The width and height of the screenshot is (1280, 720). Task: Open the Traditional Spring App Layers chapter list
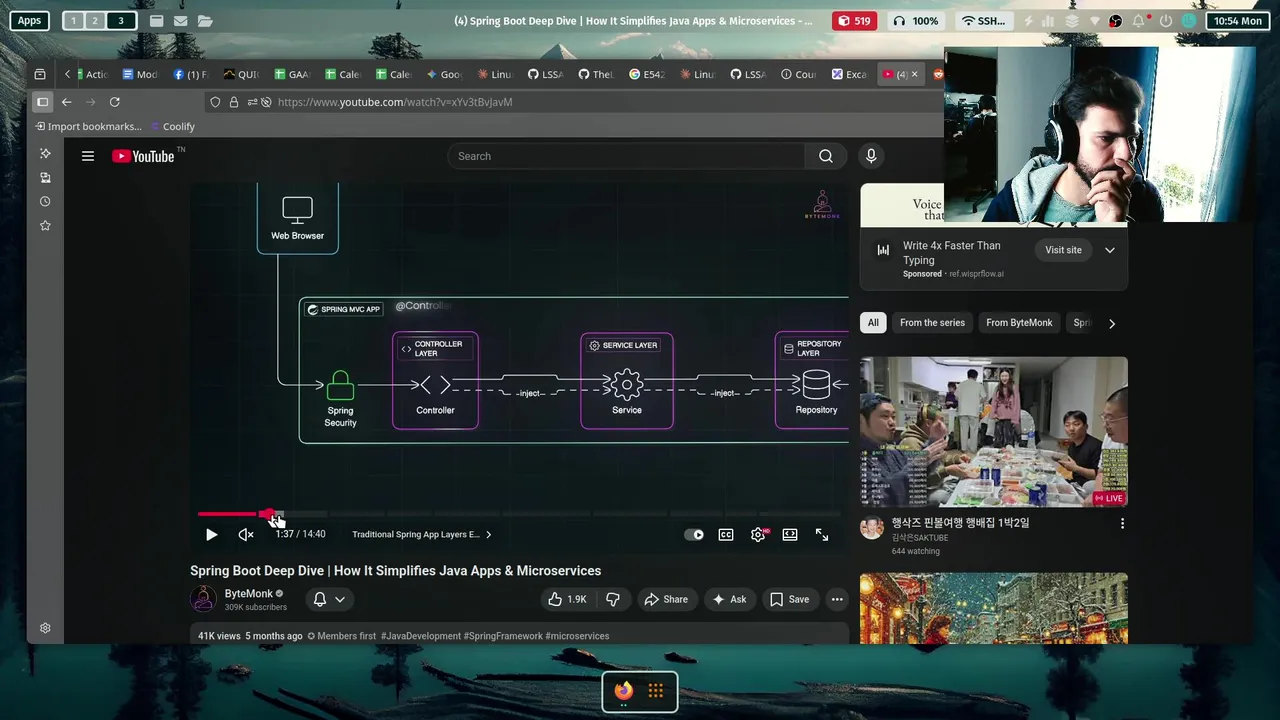[x=421, y=535]
